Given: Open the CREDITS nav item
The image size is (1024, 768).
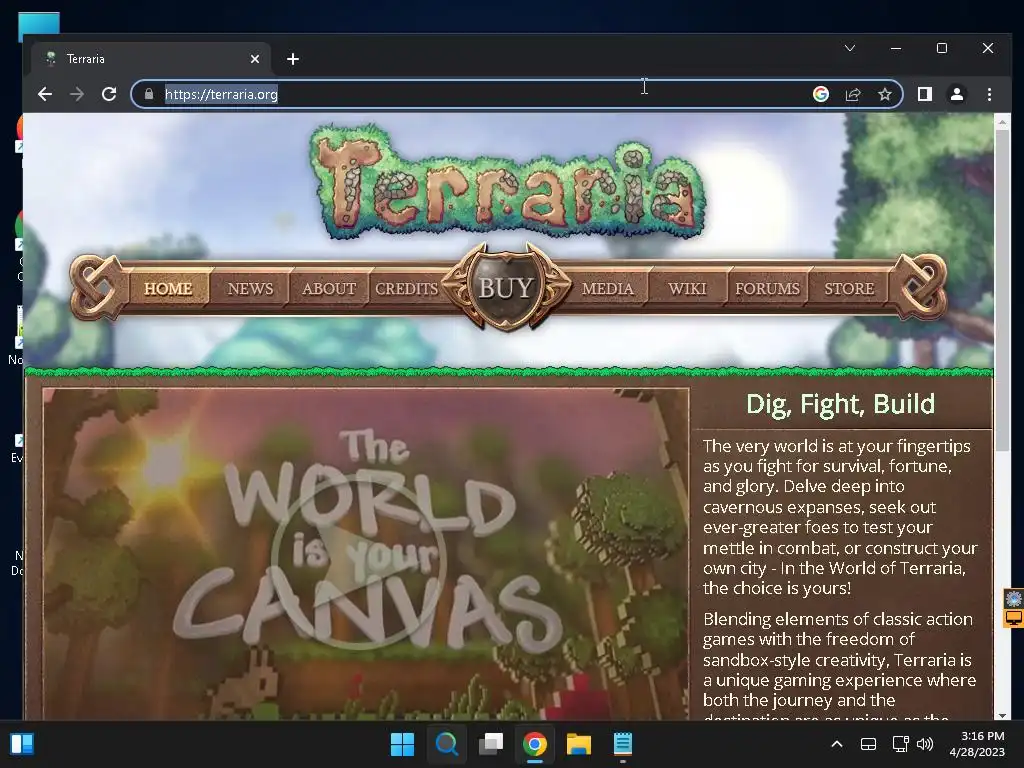Looking at the screenshot, I should (x=406, y=288).
